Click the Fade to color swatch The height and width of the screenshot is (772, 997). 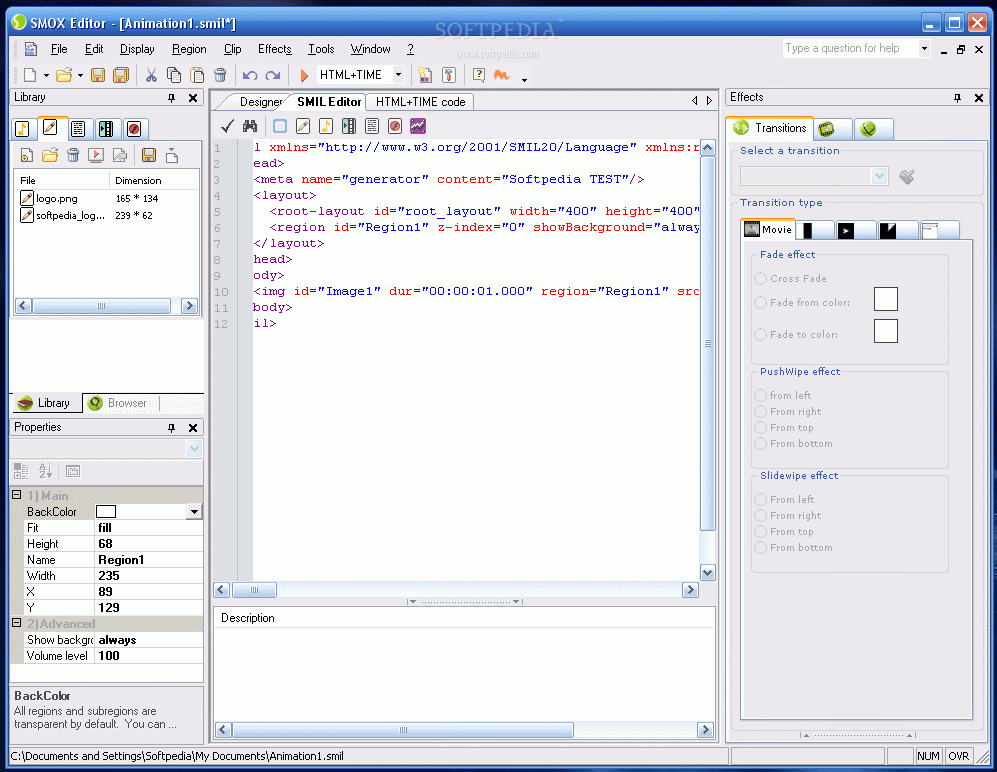(x=886, y=331)
